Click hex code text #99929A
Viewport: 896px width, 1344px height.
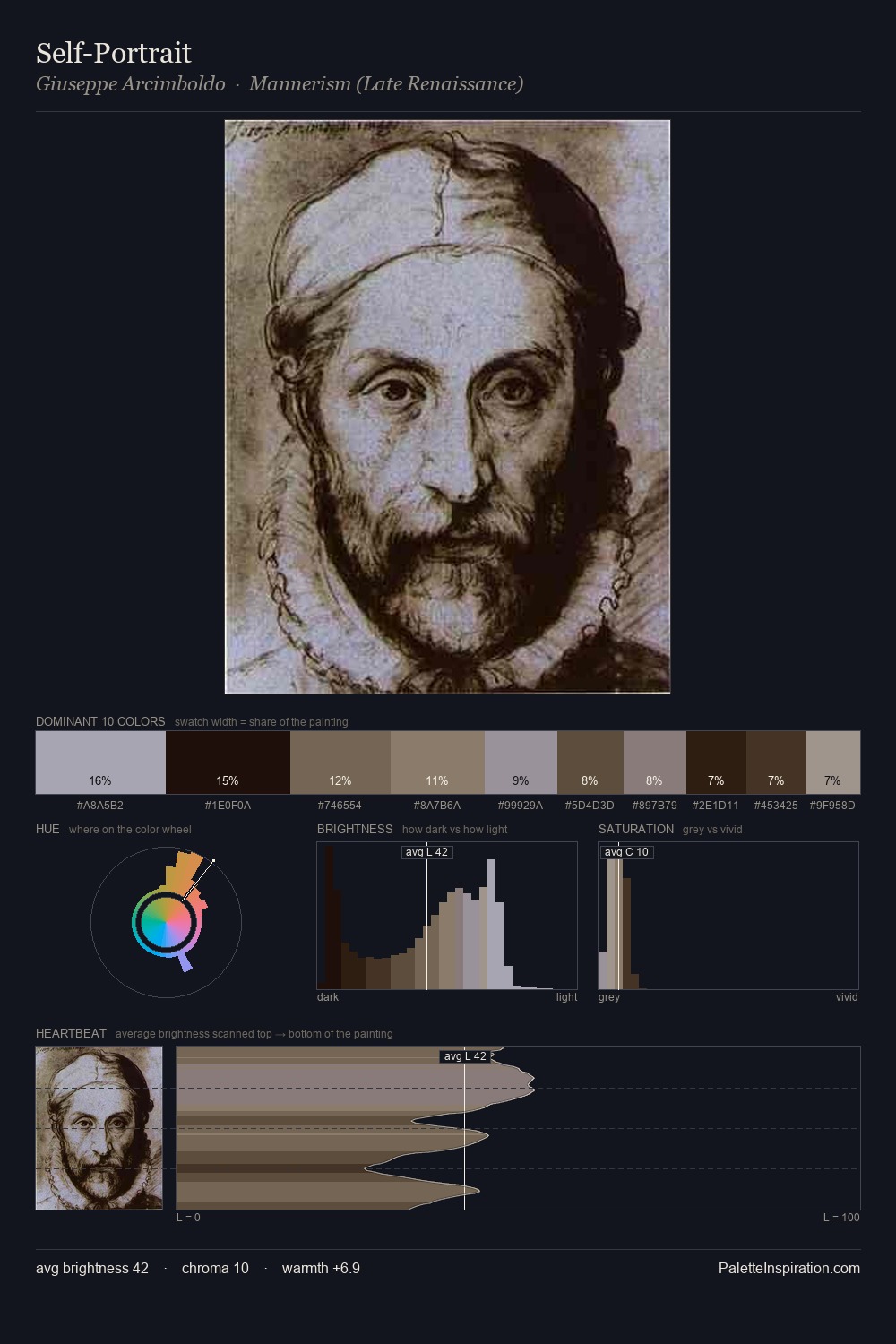[x=521, y=806]
